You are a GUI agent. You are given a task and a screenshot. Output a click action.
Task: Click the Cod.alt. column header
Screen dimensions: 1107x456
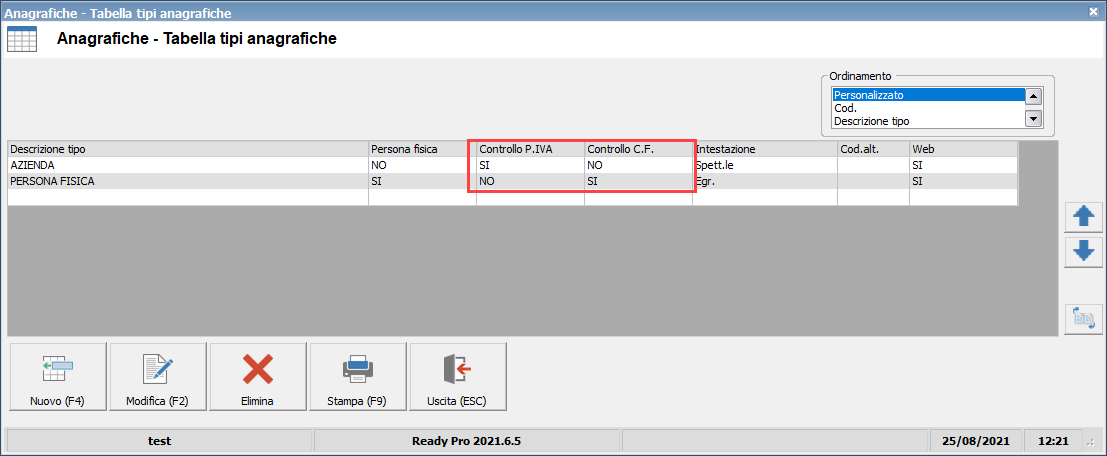tap(873, 149)
